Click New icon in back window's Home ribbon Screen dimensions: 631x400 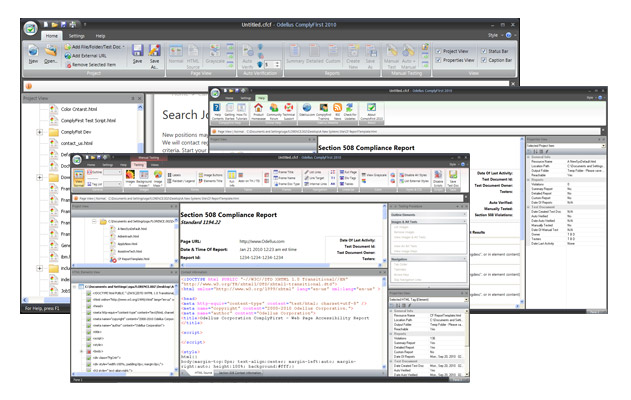click(33, 51)
